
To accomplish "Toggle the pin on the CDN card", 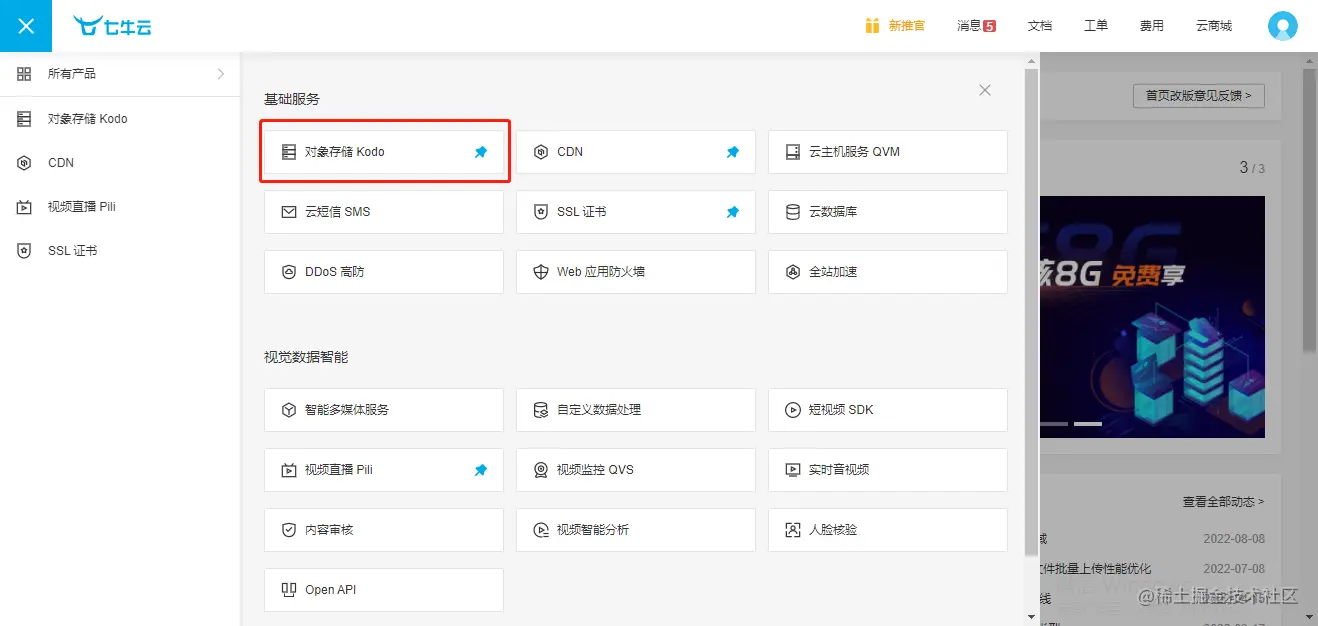I will point(733,152).
